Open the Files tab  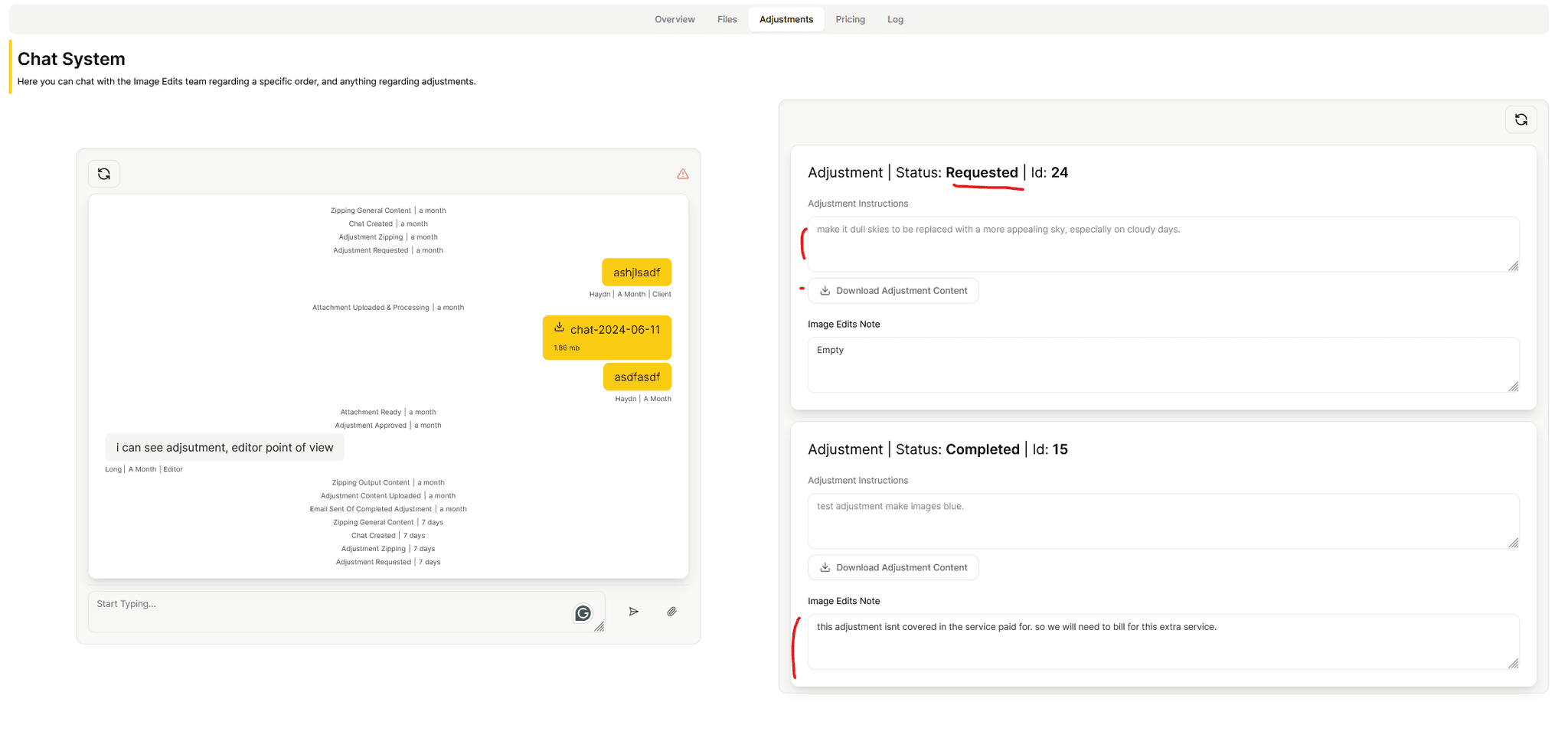[726, 18]
